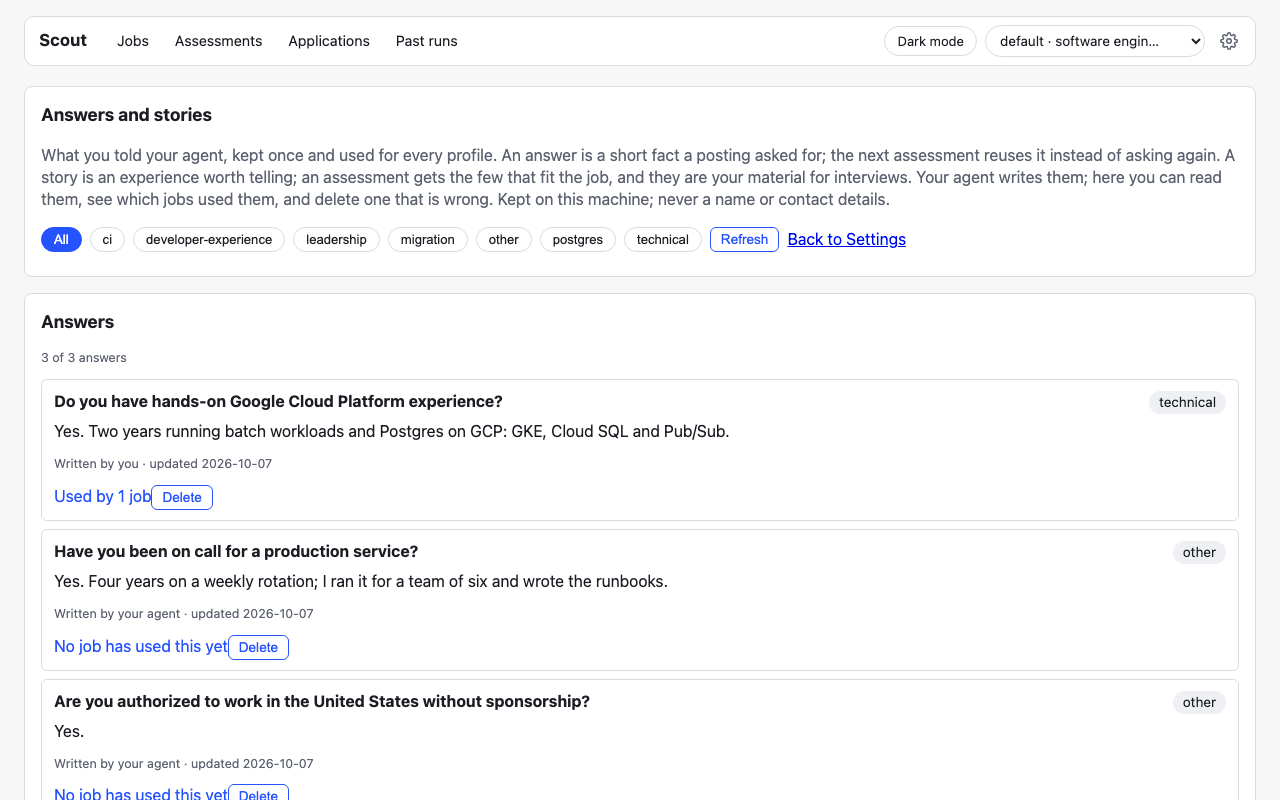Click the GKE, Cloud SQL and Pub/Sub answer text
The image size is (1280, 800).
coord(392,432)
